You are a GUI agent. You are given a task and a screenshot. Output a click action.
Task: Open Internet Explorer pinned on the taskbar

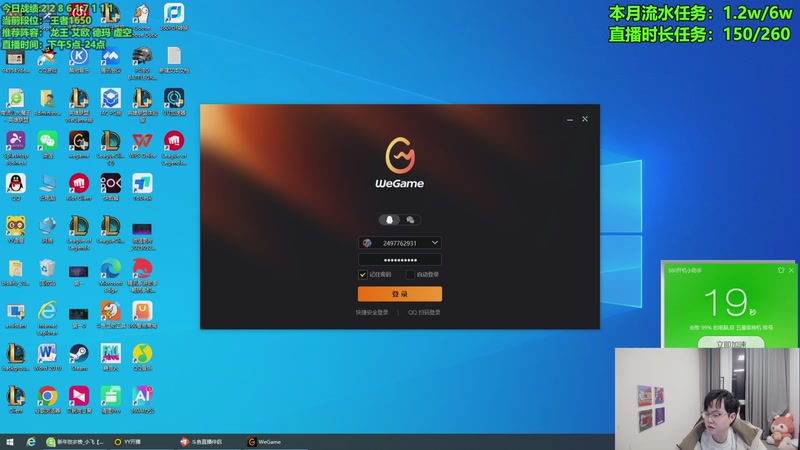(31, 442)
